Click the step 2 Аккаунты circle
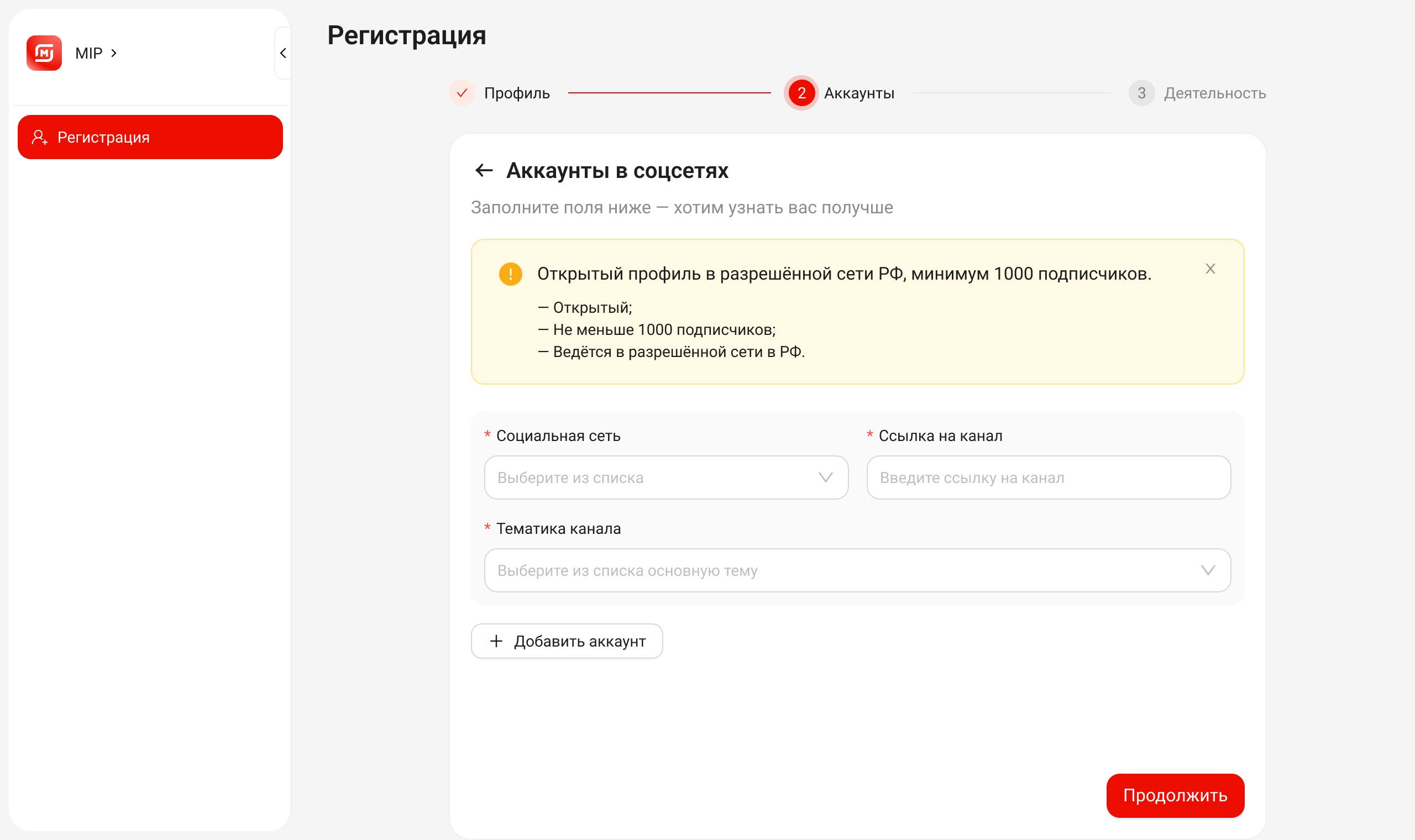 pyautogui.click(x=801, y=93)
